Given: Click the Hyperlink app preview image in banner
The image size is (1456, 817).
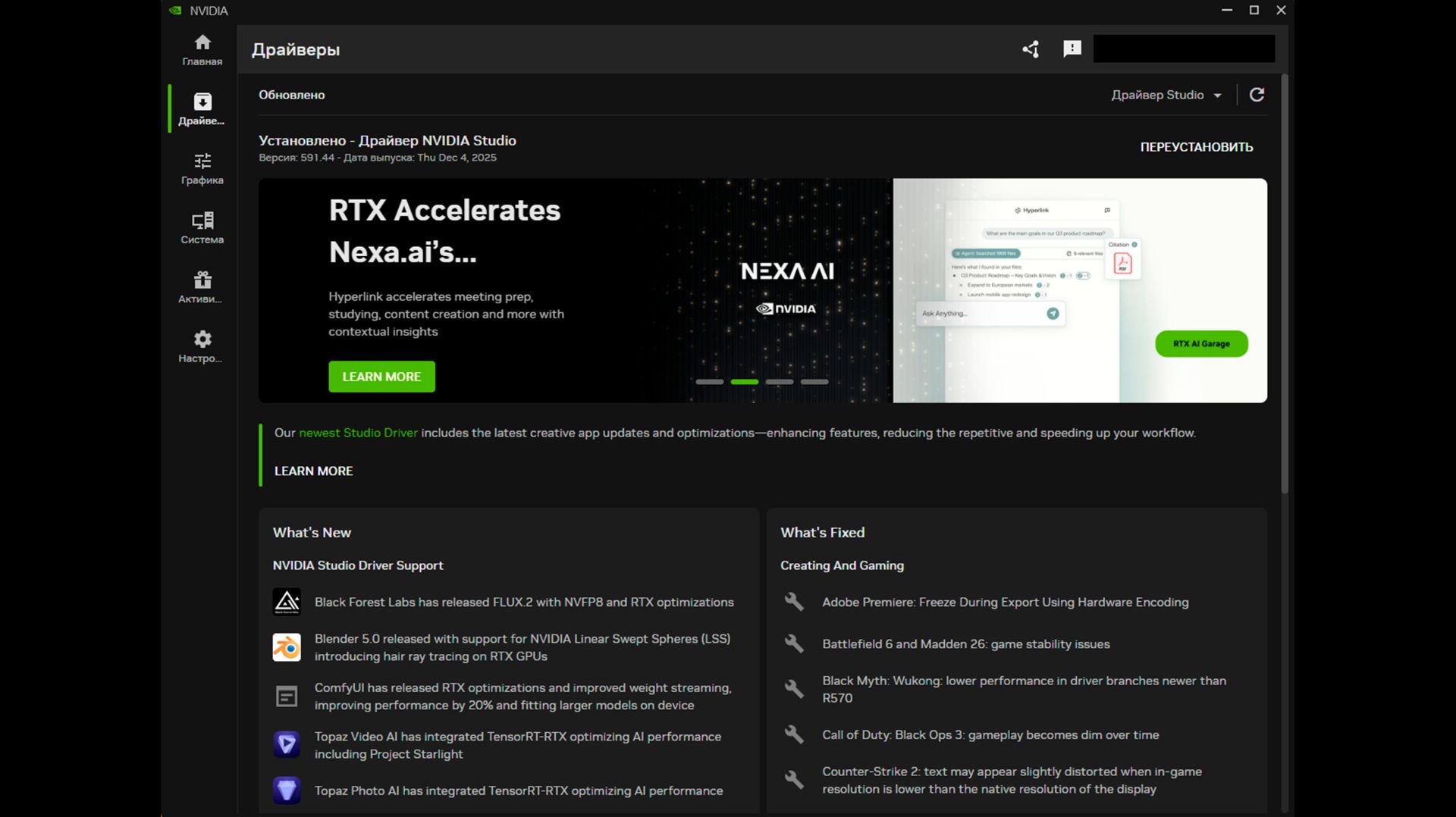Looking at the screenshot, I should (1080, 290).
